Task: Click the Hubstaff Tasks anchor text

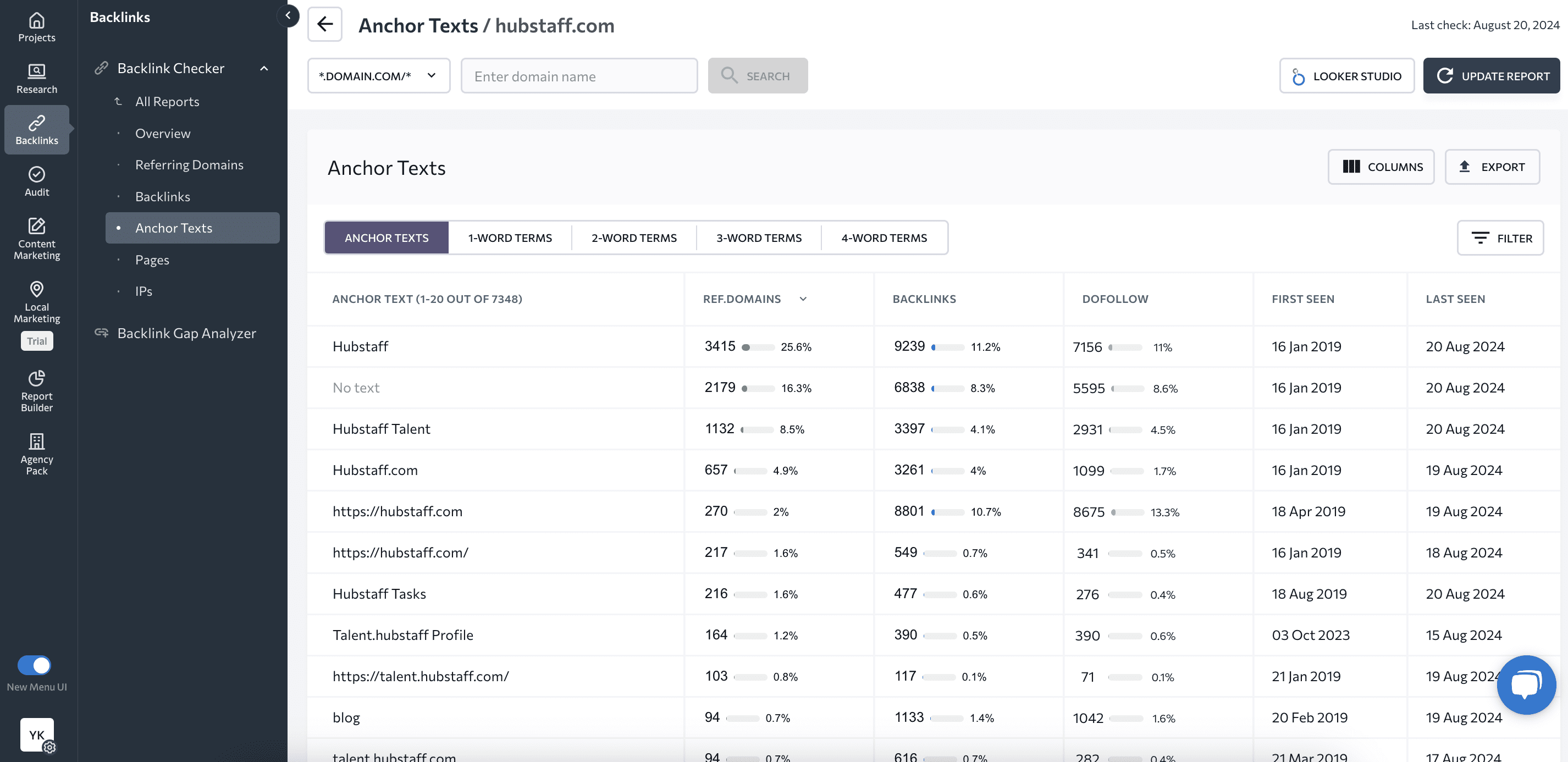Action: coord(379,594)
